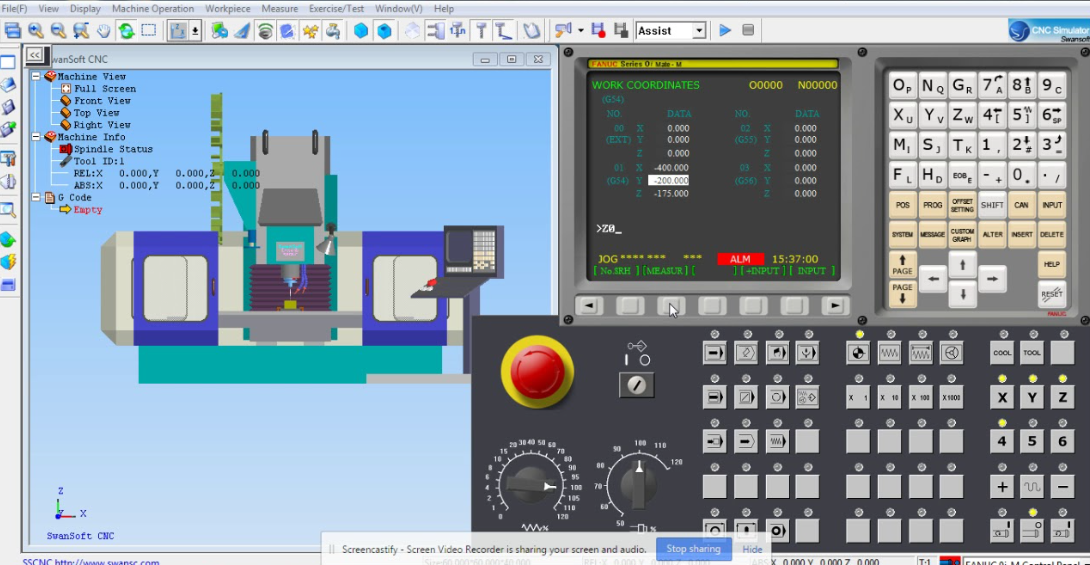Select the X 100 increment button

920,398
